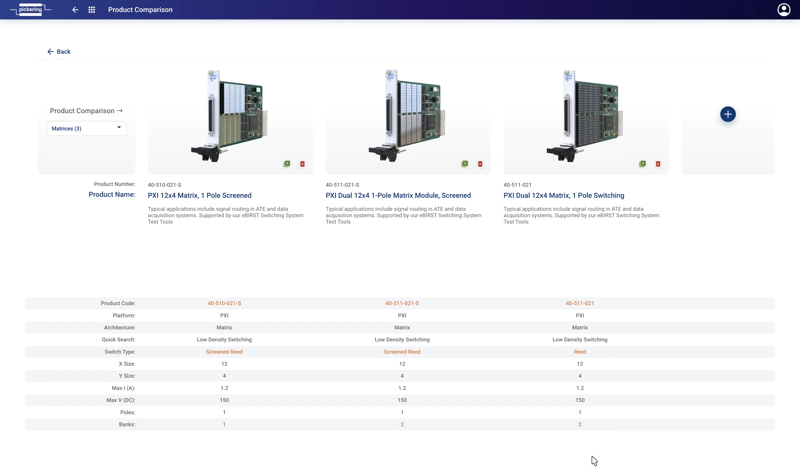Click the Quick Search row label

point(118,339)
